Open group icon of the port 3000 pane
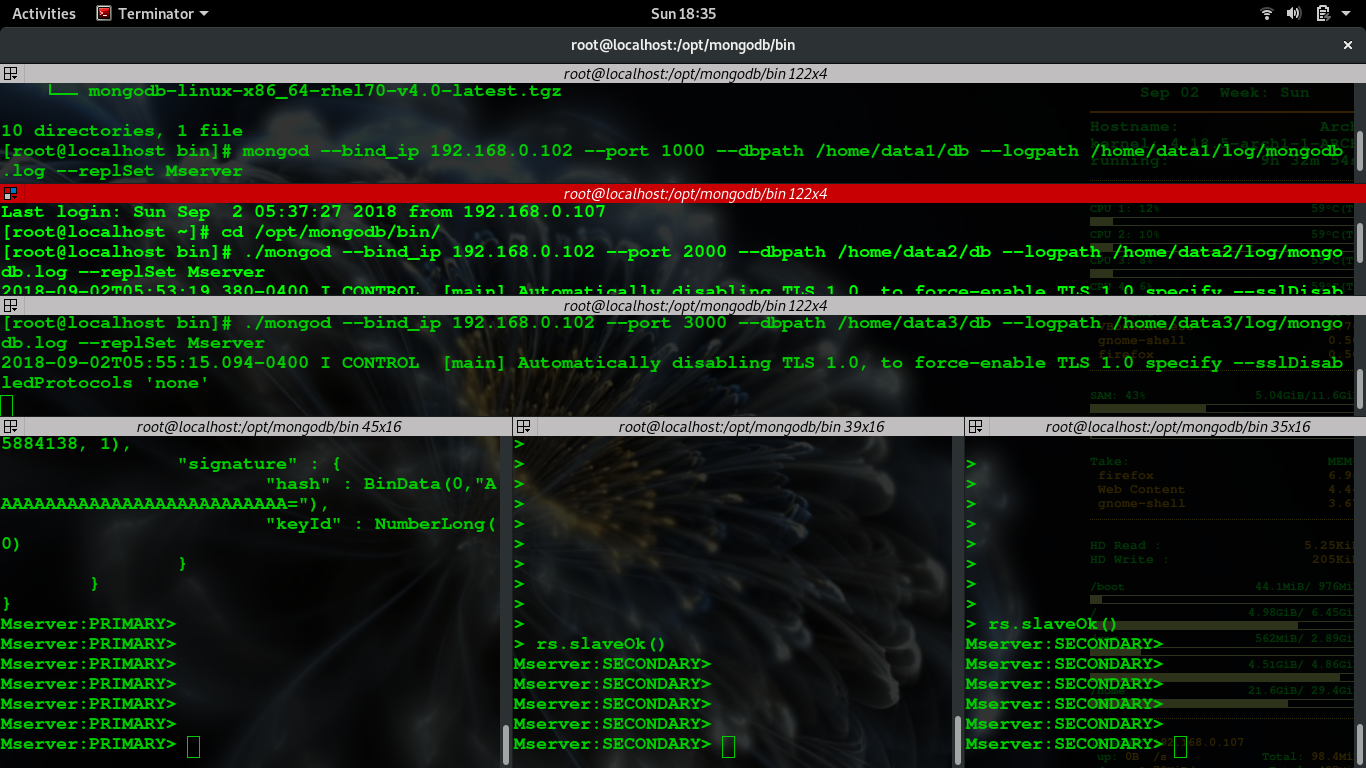Image resolution: width=1366 pixels, height=768 pixels. 10,306
